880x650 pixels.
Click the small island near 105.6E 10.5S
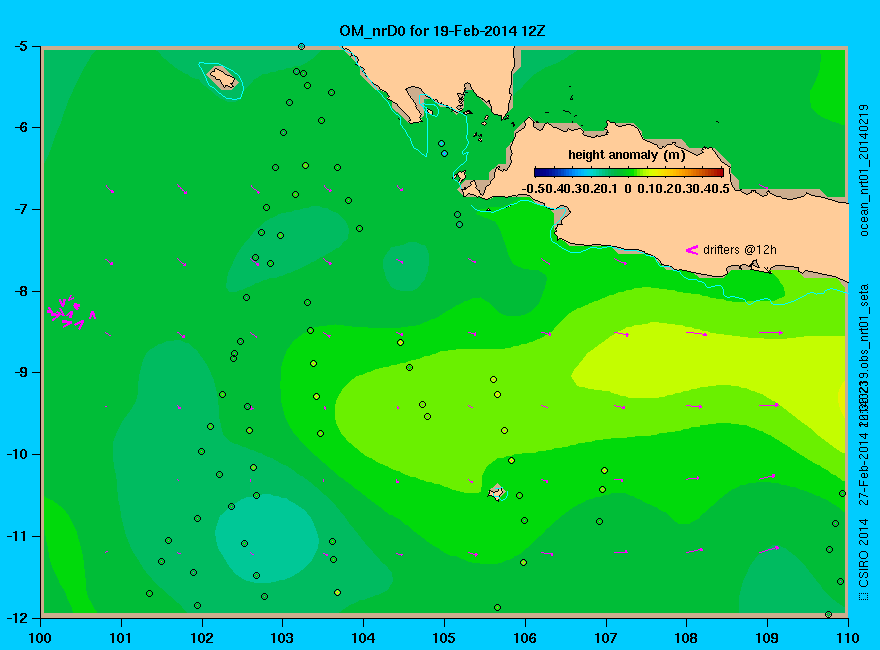tap(496, 492)
